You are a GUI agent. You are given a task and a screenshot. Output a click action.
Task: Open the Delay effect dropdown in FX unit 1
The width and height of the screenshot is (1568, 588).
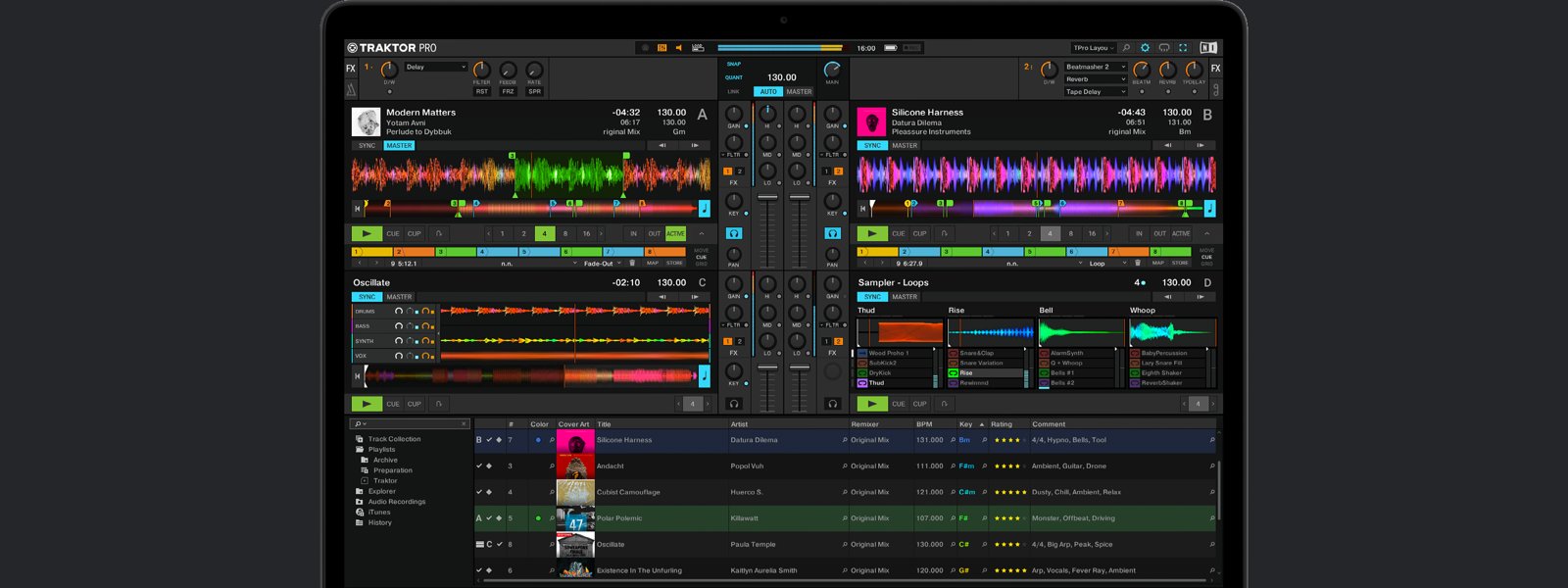pos(436,67)
